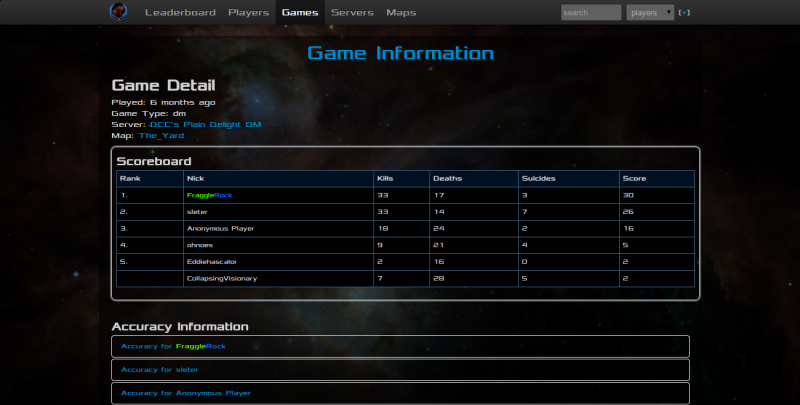
Task: Click the Score column header
Action: [634, 179]
